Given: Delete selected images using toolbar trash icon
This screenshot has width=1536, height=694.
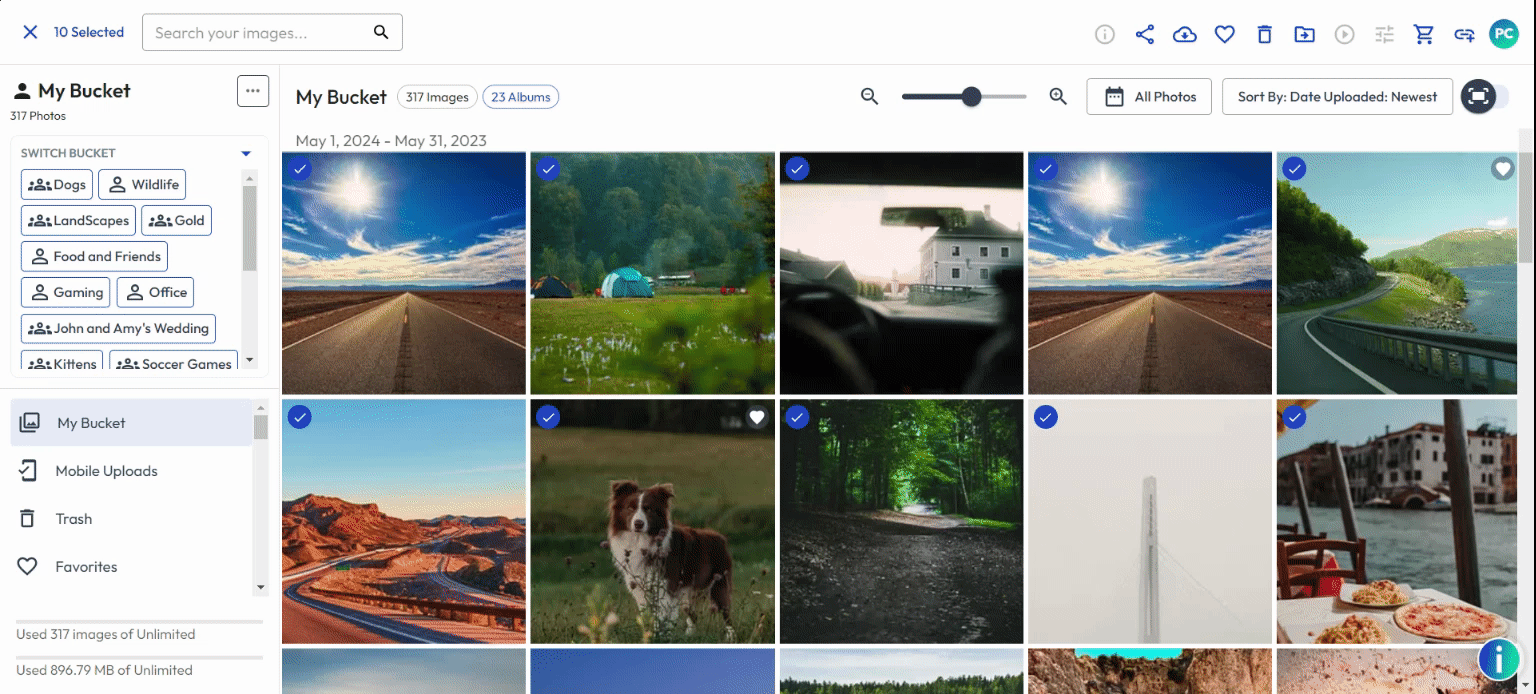Looking at the screenshot, I should click(x=1265, y=34).
